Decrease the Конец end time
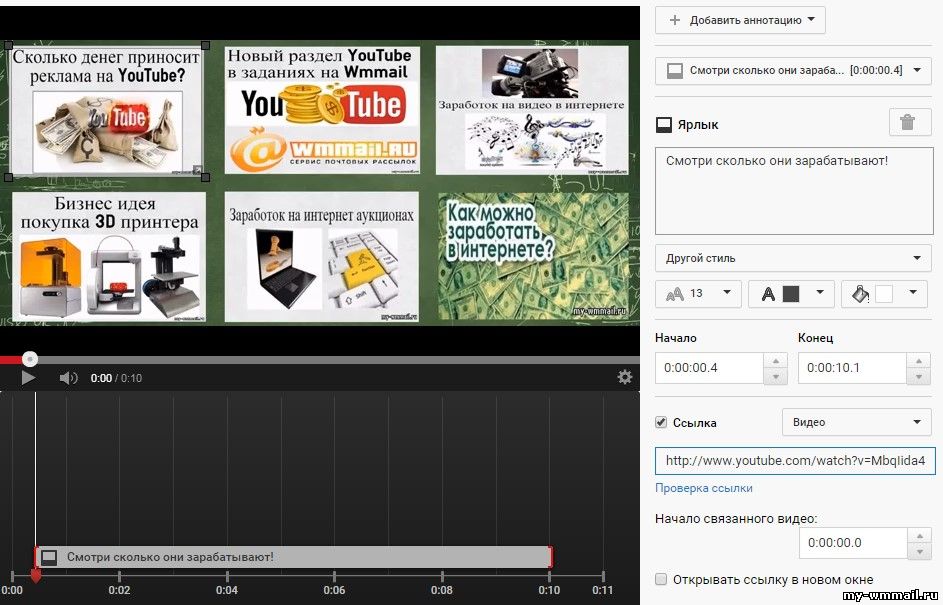This screenshot has height=605, width=943. [x=919, y=376]
